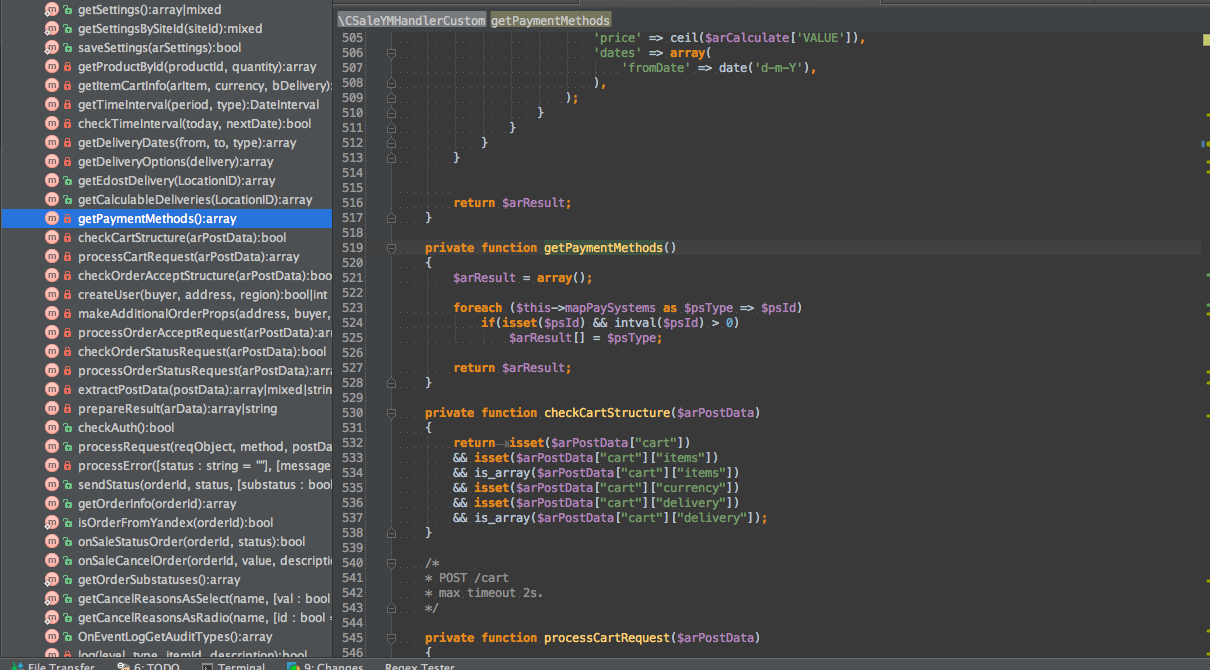The width and height of the screenshot is (1210, 670).
Task: Click the red lock icon next to getPaymentMethods
Action: [x=68, y=219]
